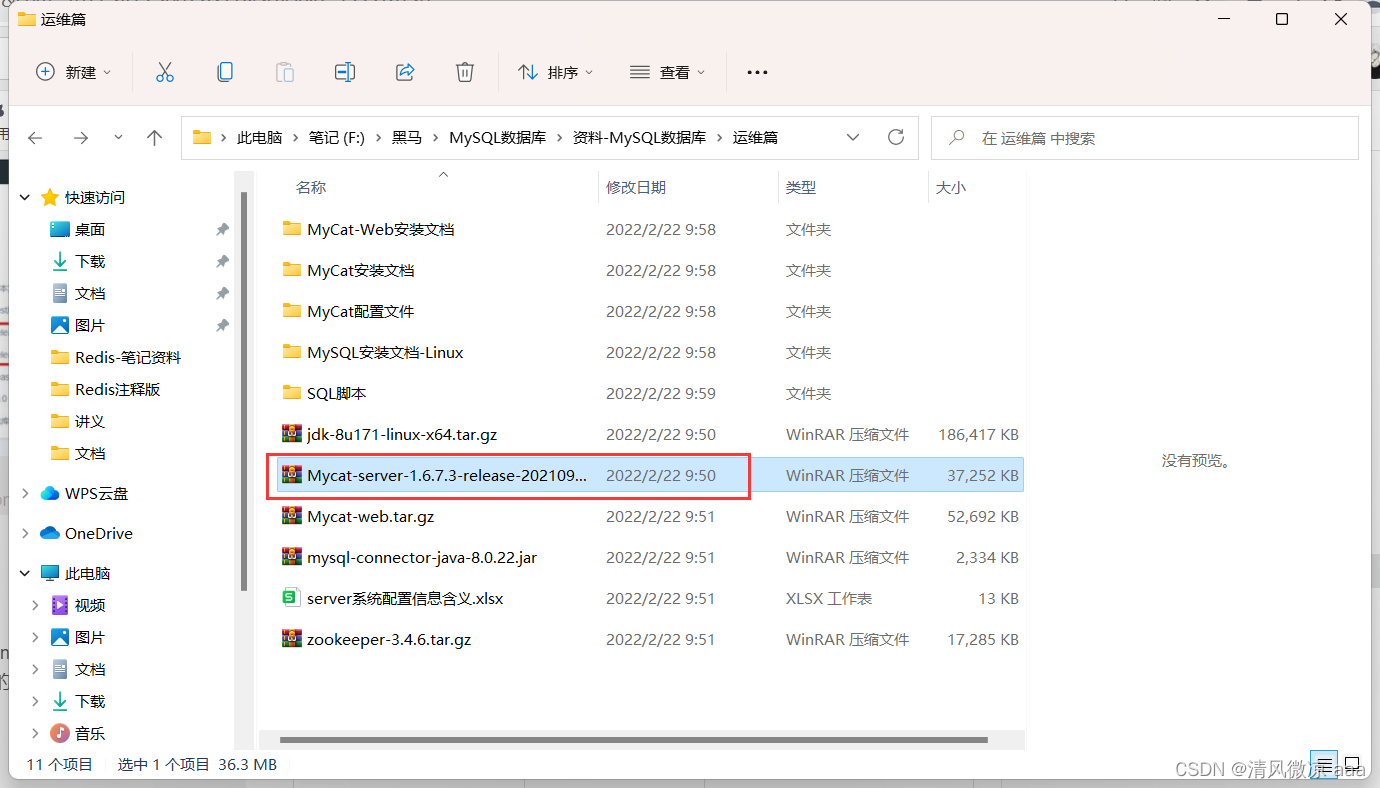Image resolution: width=1380 pixels, height=788 pixels.
Task: Open Redis注释版 in quick access
Action: 117,389
